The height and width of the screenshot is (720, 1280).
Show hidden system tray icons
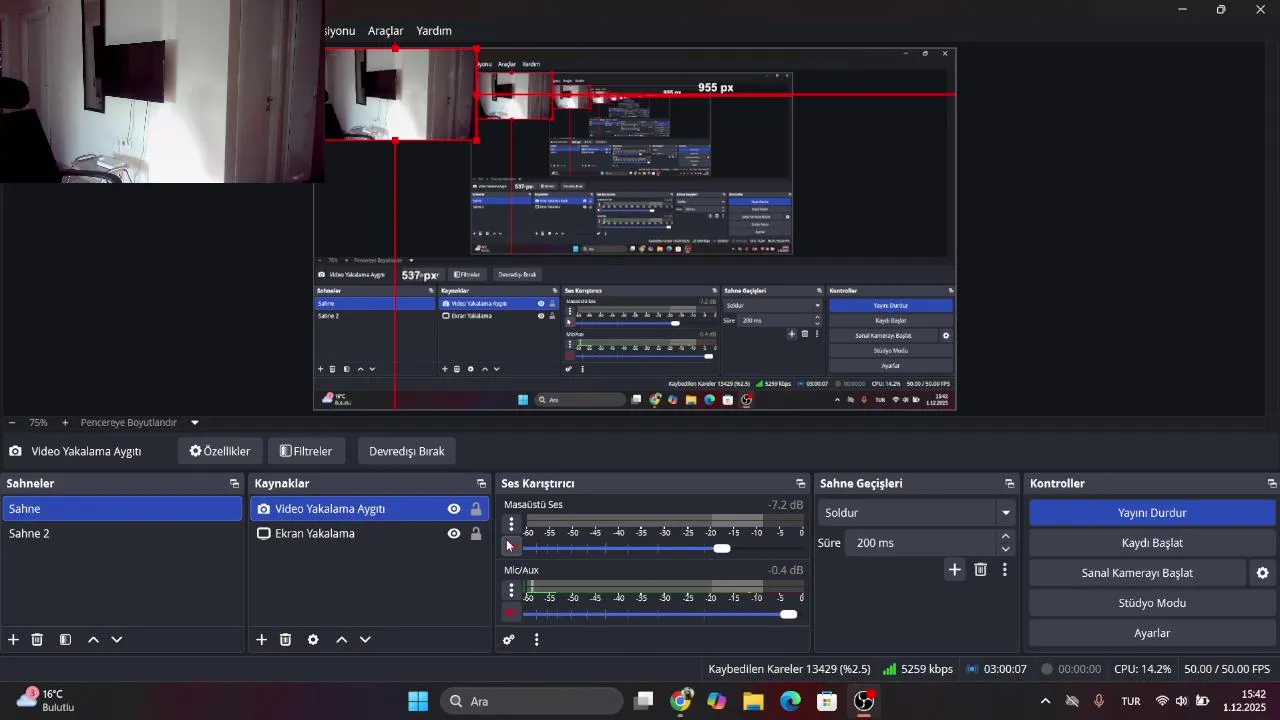1045,701
